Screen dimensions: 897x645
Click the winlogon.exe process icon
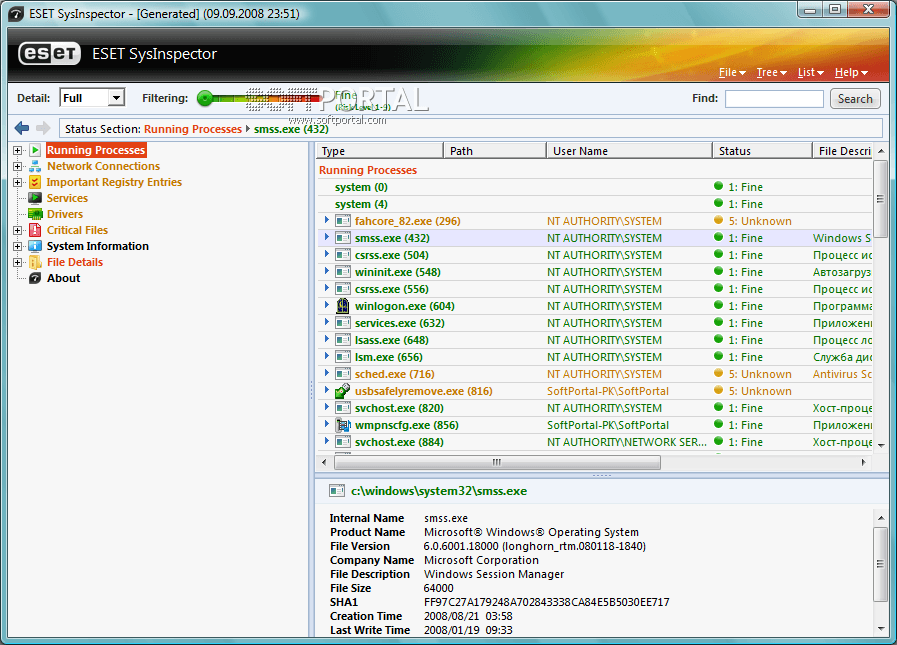click(x=343, y=306)
